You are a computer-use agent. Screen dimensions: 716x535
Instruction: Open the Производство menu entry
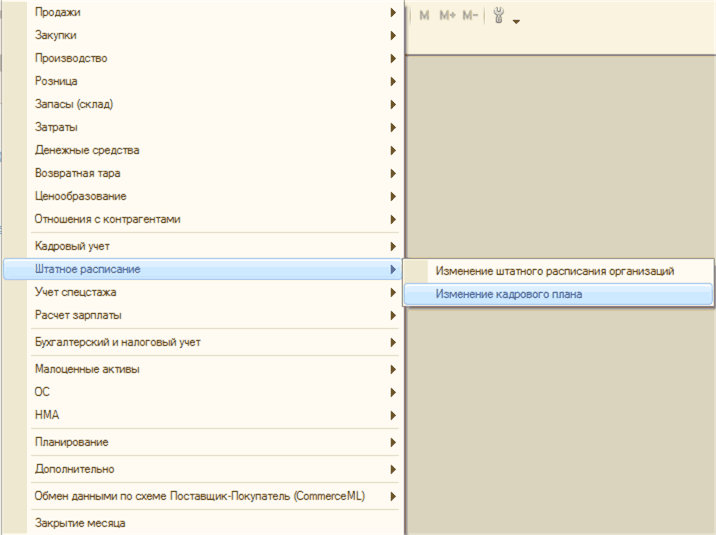point(71,58)
